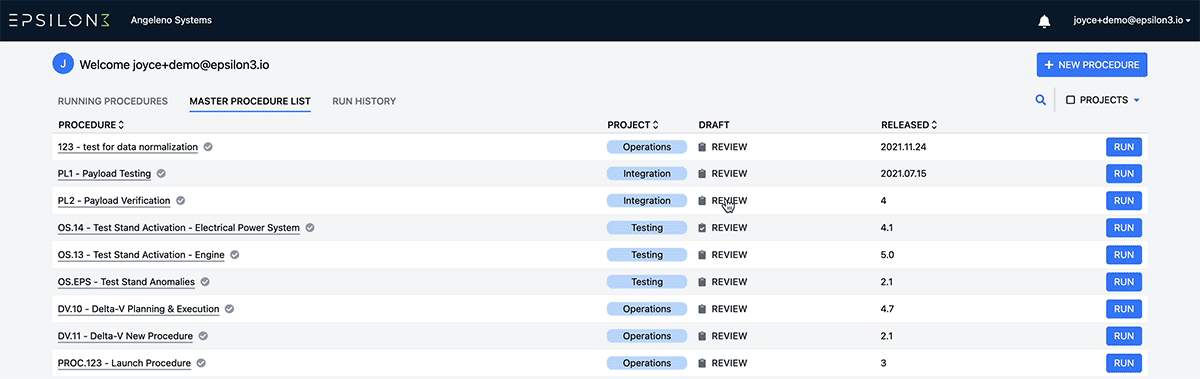Click Testing tag in OS.EPS row

pyautogui.click(x=647, y=282)
